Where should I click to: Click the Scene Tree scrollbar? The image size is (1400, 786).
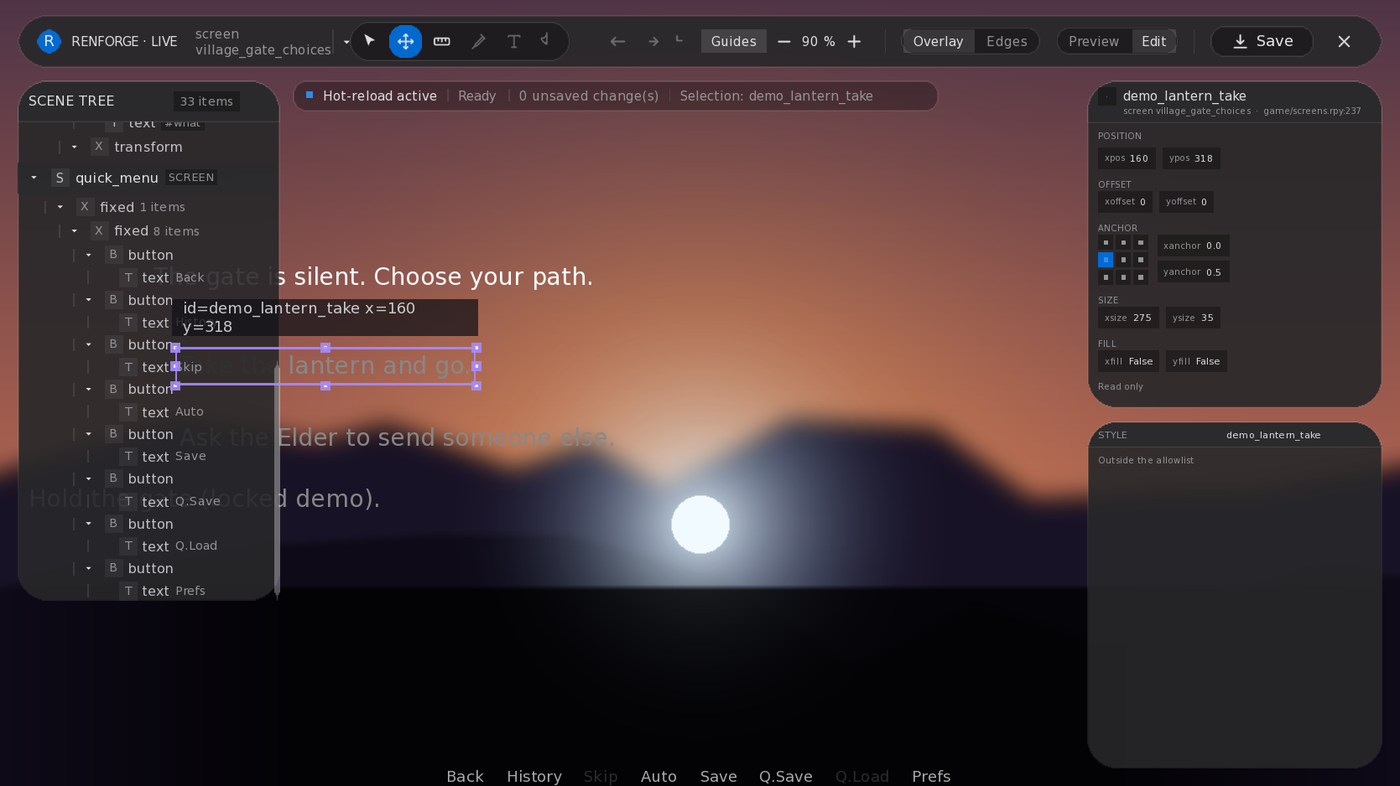[277, 480]
